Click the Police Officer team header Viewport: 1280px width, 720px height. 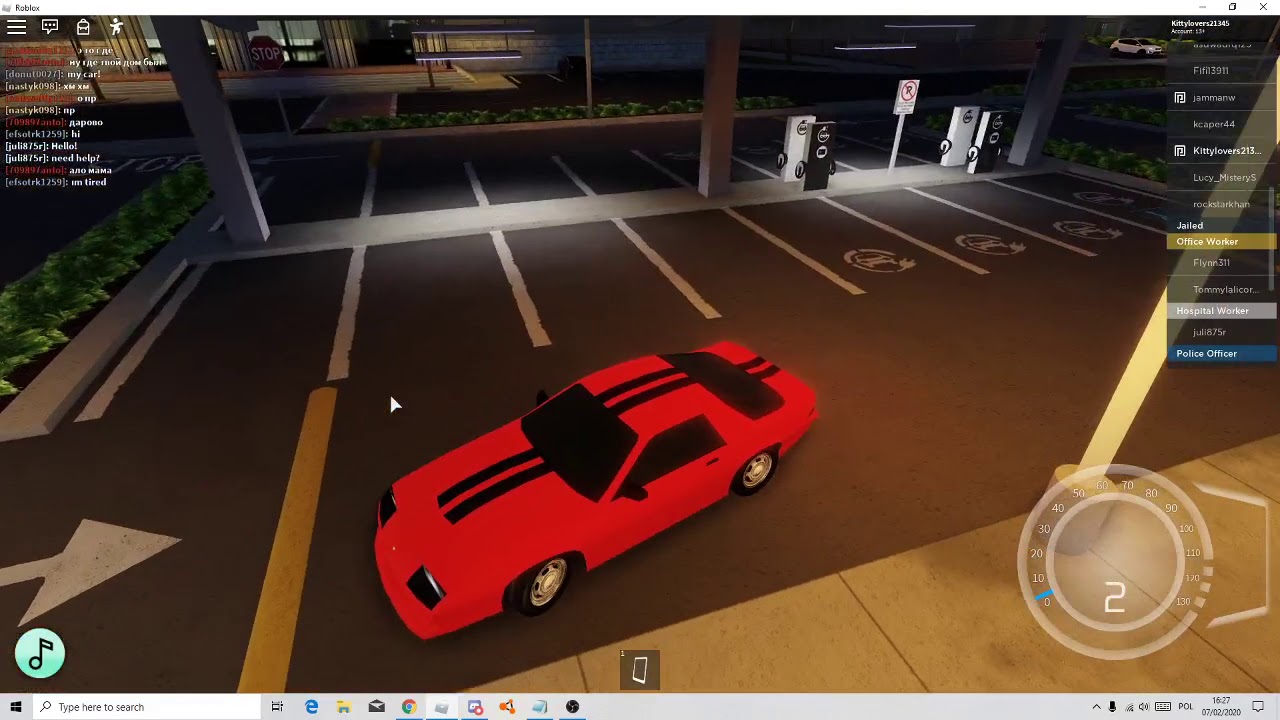point(1220,354)
